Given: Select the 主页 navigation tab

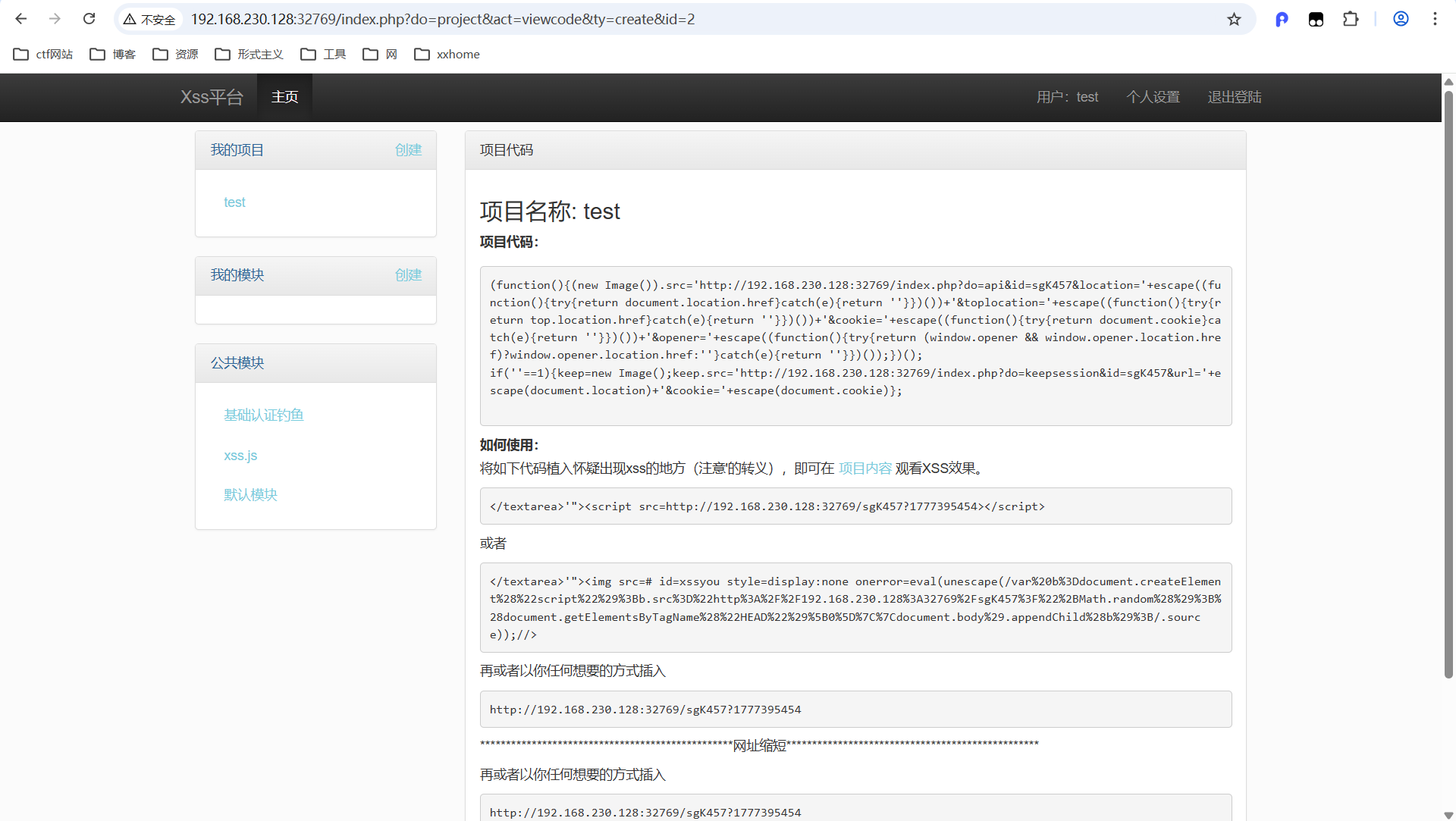Looking at the screenshot, I should pyautogui.click(x=285, y=97).
